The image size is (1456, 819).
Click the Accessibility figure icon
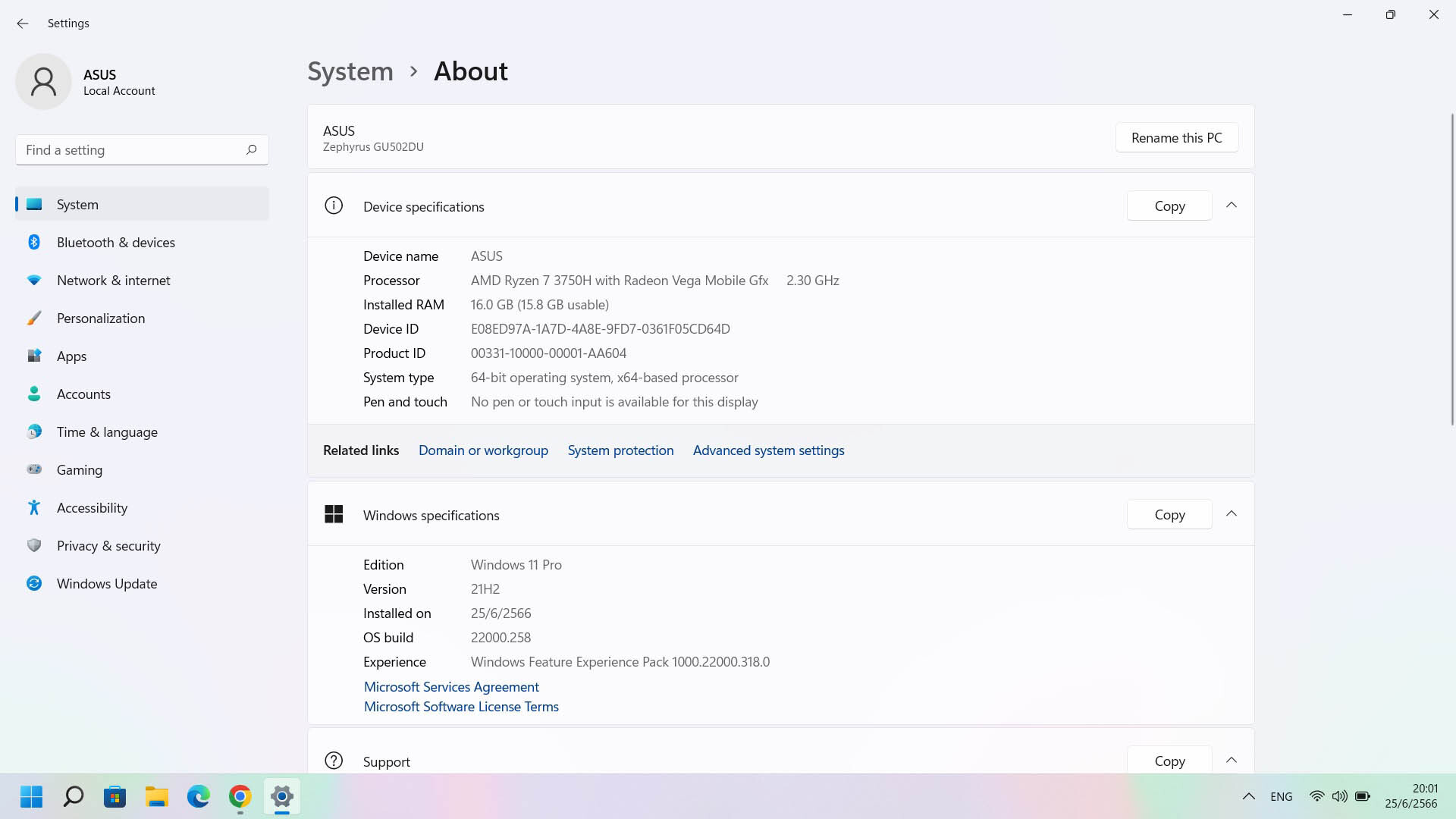pos(34,507)
